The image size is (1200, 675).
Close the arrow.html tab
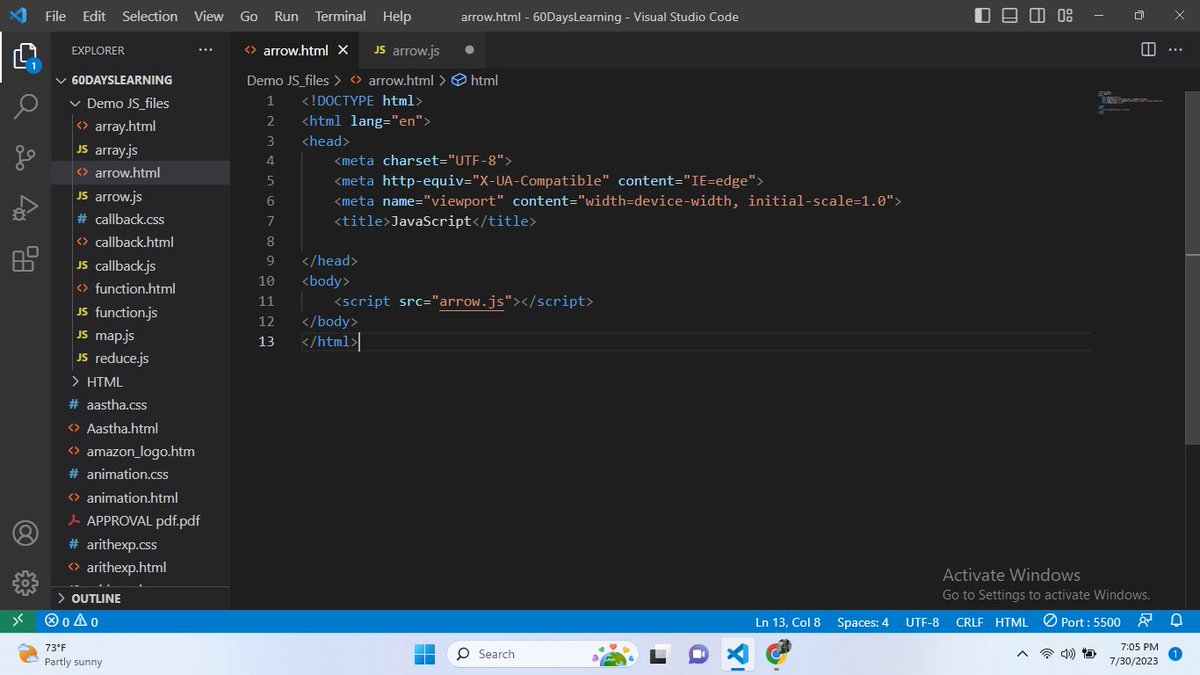[x=343, y=50]
